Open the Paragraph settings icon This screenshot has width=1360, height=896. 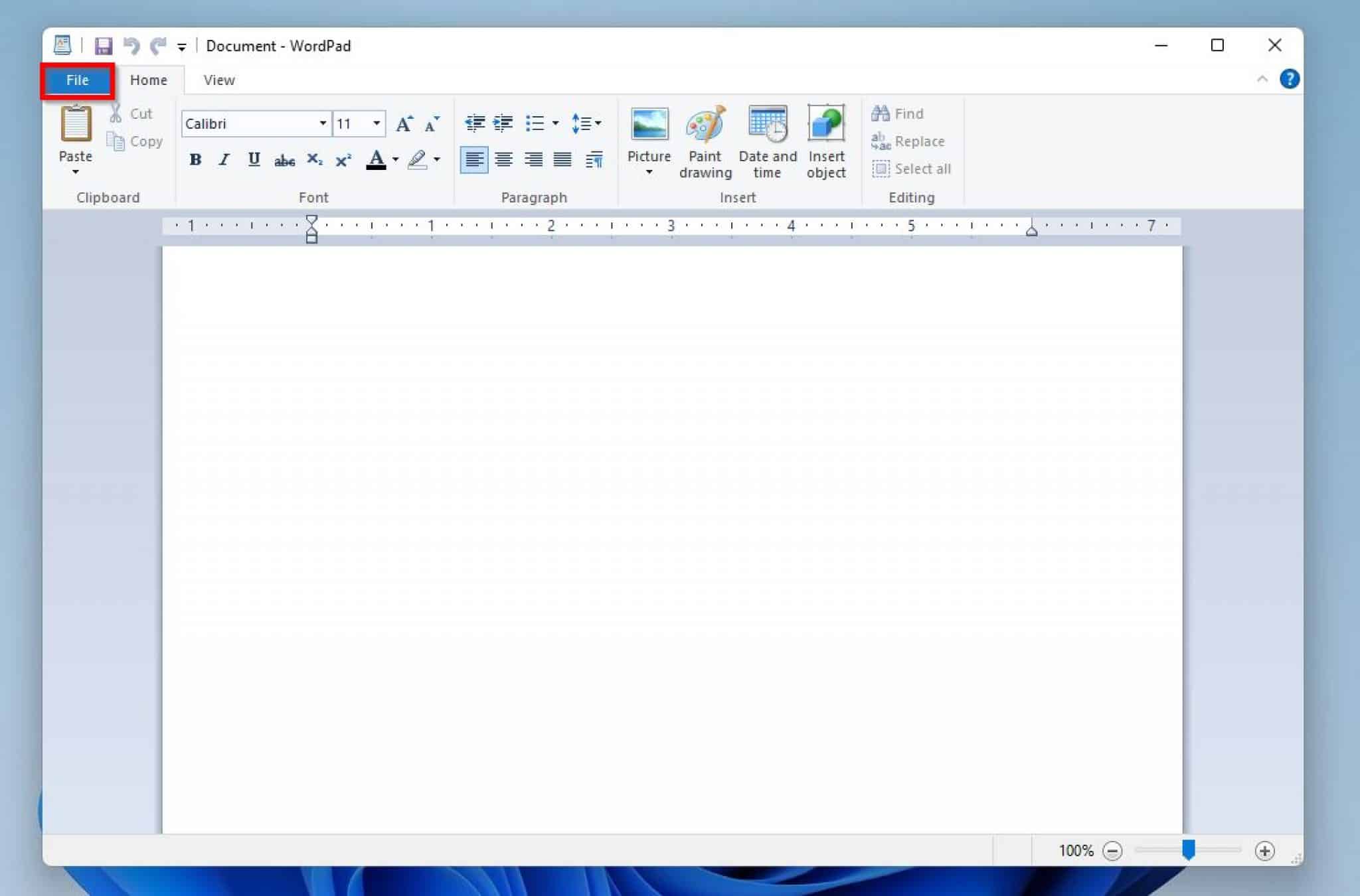[x=594, y=159]
